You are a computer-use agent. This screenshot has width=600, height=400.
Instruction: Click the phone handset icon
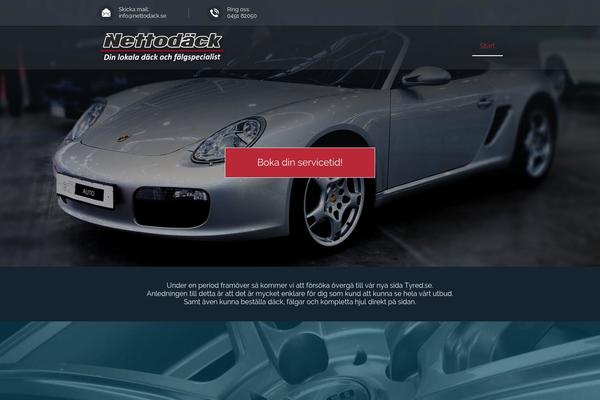tap(214, 13)
